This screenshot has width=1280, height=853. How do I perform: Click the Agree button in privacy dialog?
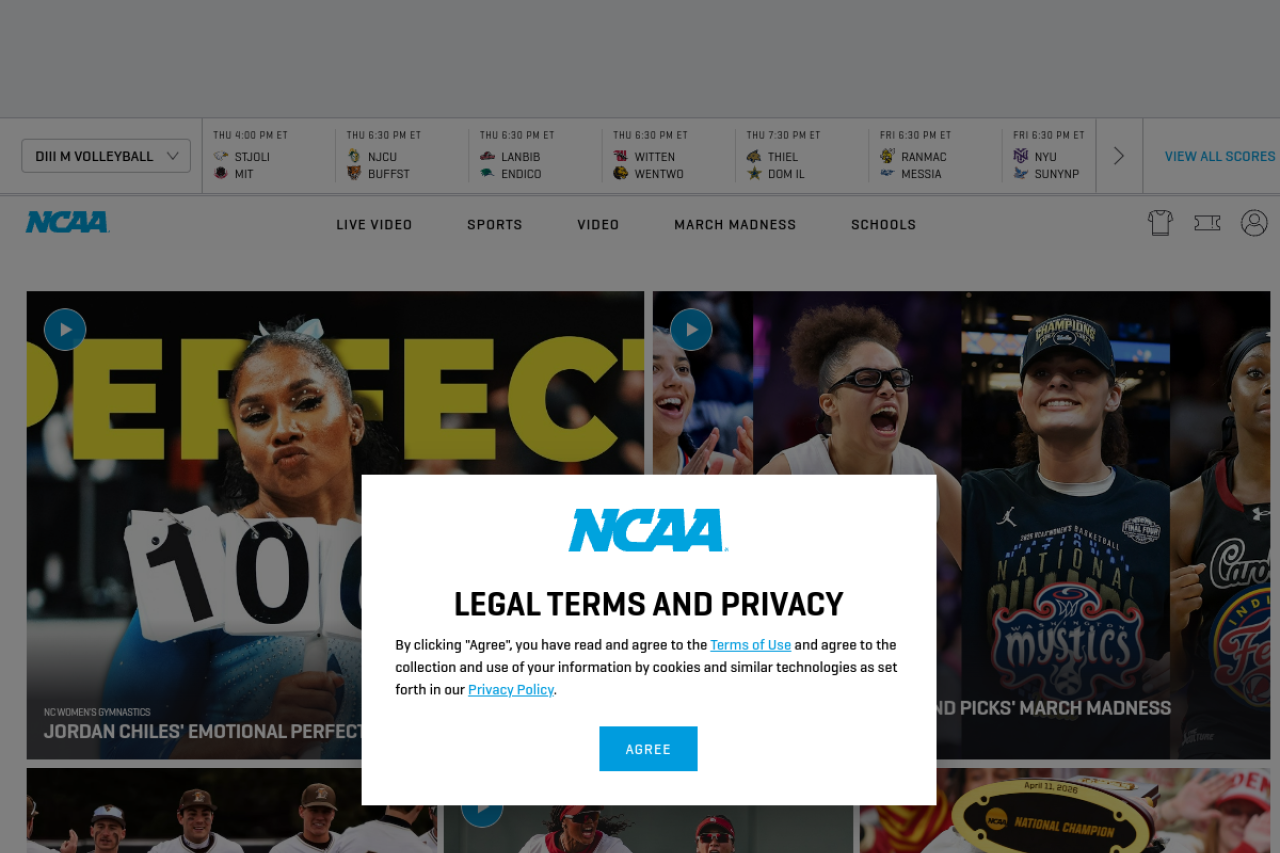click(648, 749)
